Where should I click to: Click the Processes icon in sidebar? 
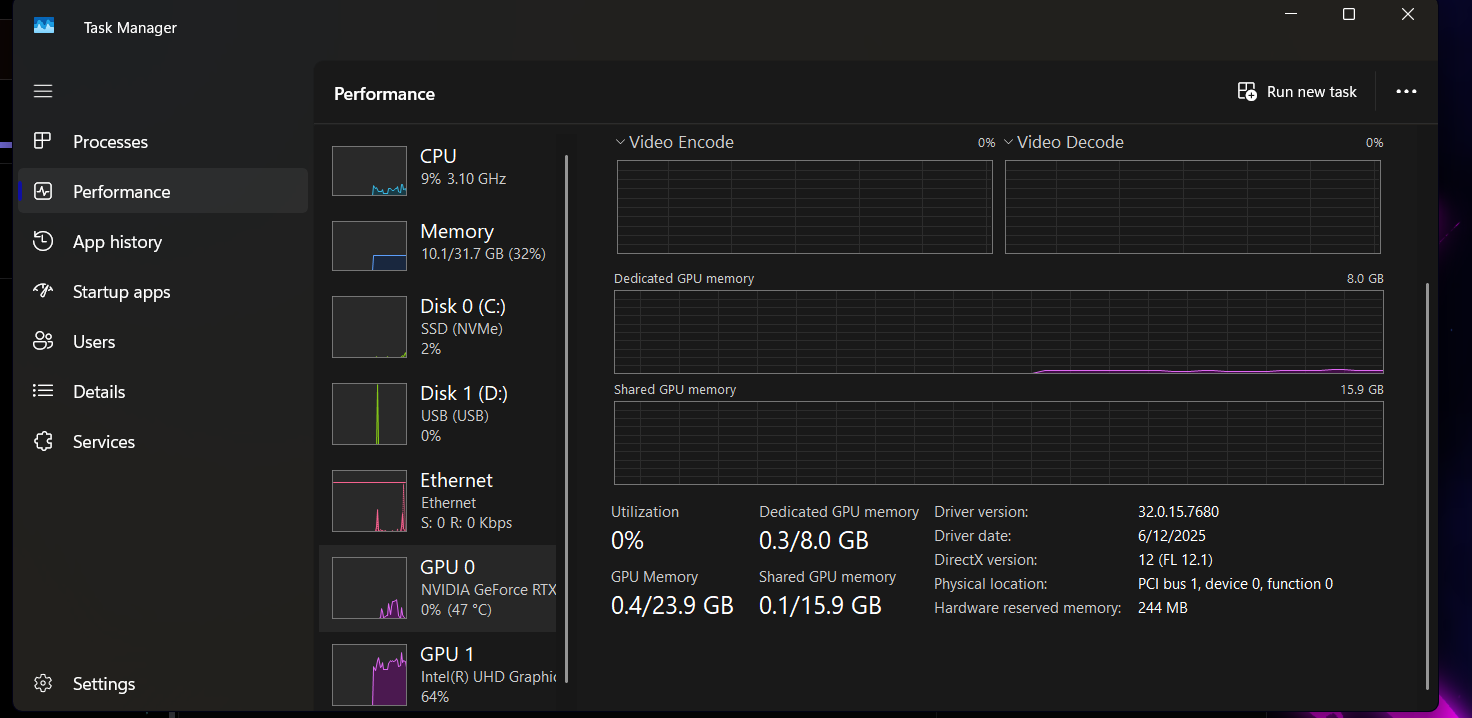coord(42,142)
